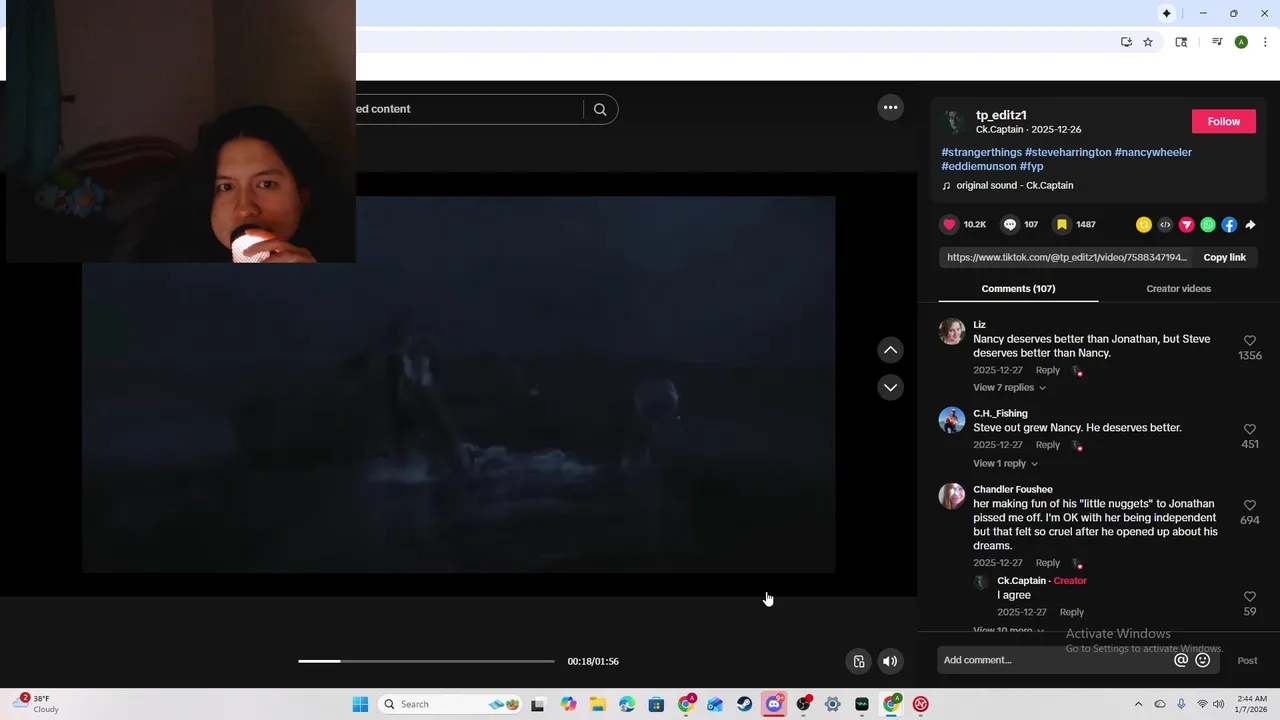
Task: Go to previous video with up chevron
Action: coord(890,350)
